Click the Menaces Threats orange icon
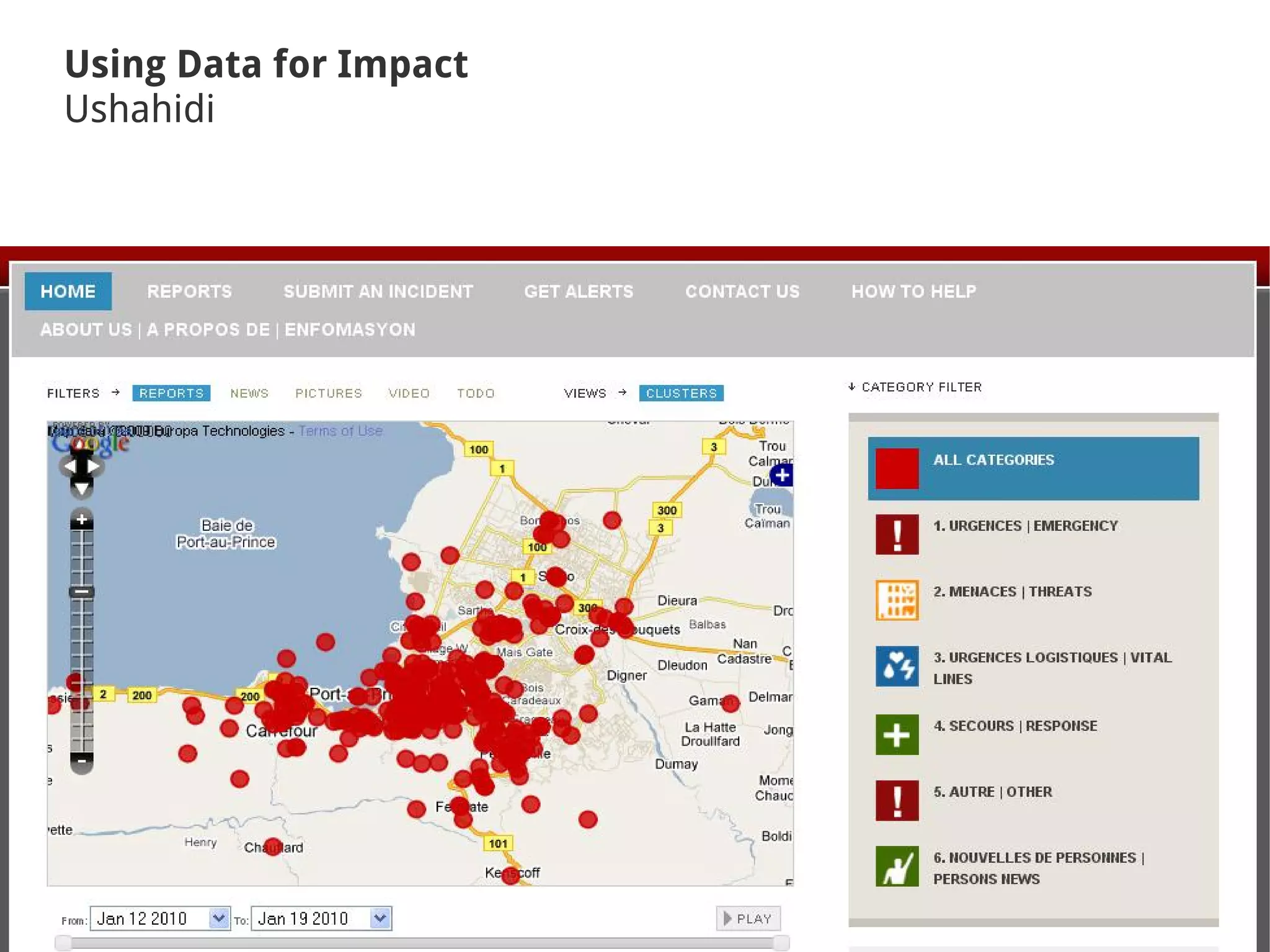Screen dimensions: 1270x952 click(x=897, y=600)
